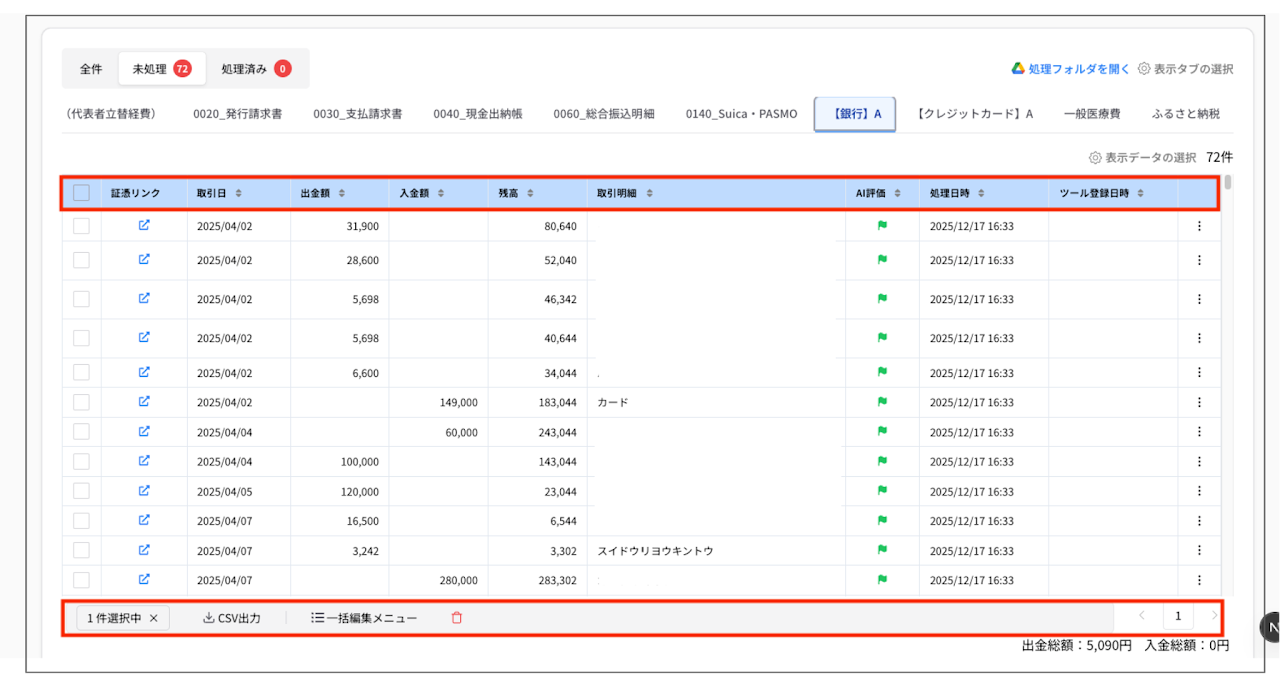Screen dimensions: 1280x694
Task: Open evidence link for row with balance 23,044
Action: pyautogui.click(x=144, y=491)
